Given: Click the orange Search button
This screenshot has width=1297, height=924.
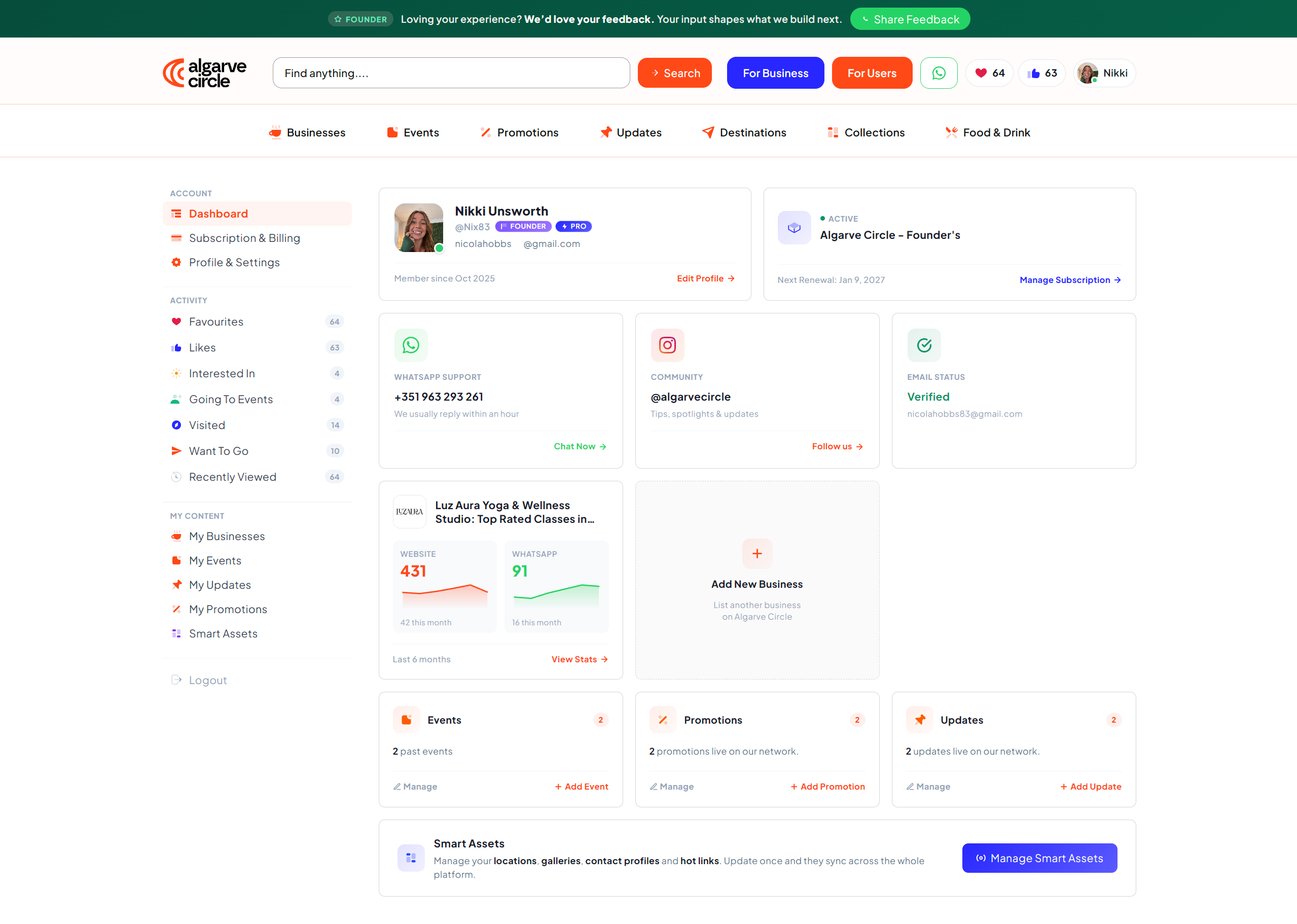Looking at the screenshot, I should point(675,73).
